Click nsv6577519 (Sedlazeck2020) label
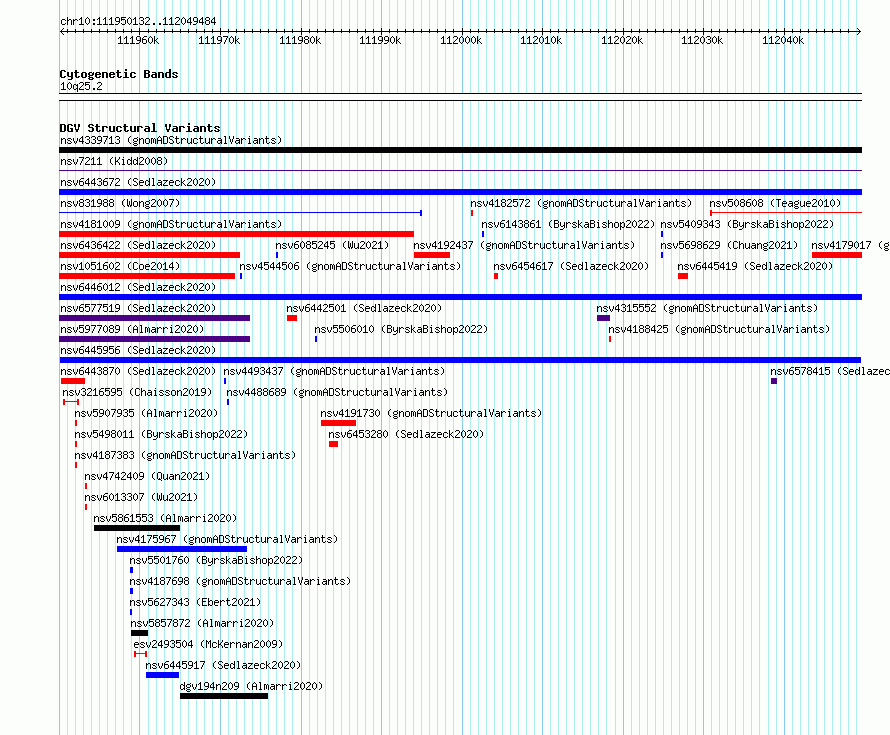 (138, 308)
